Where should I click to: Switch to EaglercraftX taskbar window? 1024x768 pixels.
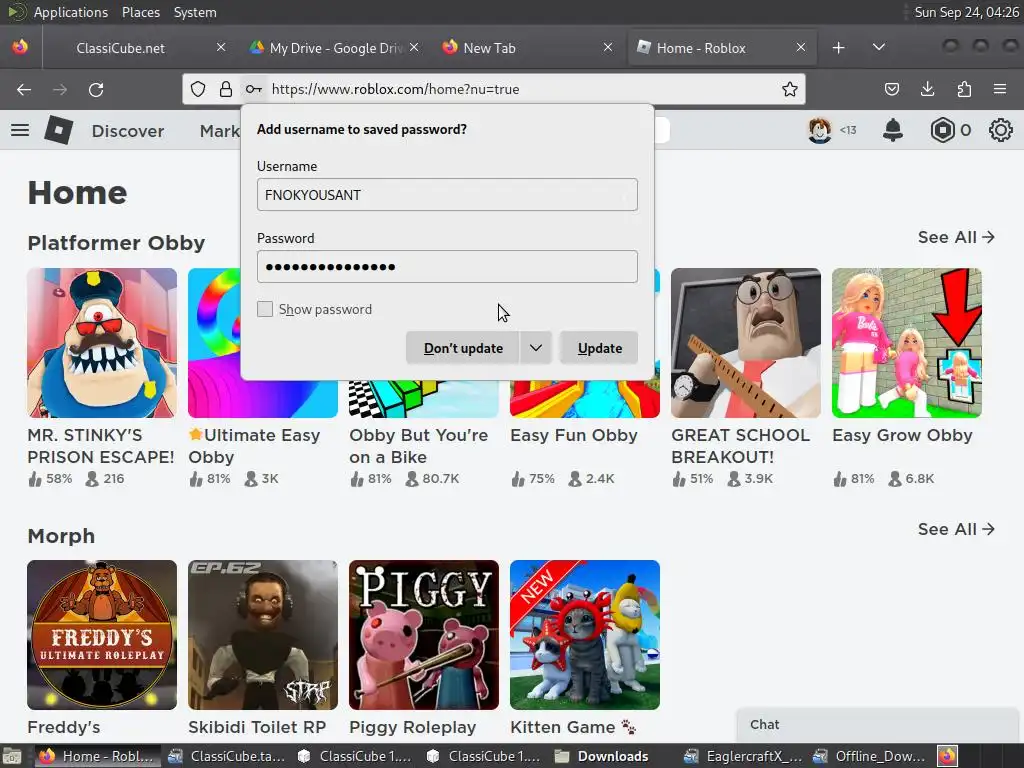(x=743, y=756)
